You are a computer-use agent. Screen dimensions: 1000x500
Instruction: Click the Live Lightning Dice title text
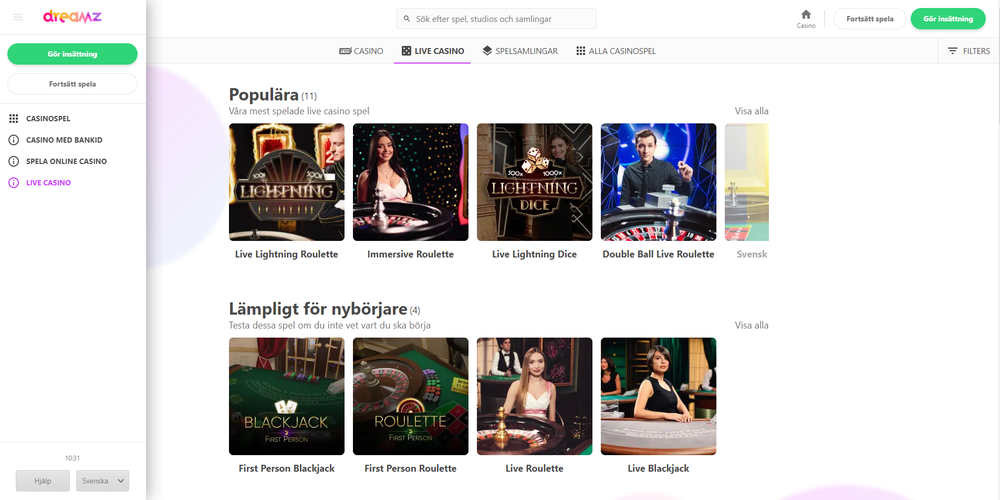point(534,254)
